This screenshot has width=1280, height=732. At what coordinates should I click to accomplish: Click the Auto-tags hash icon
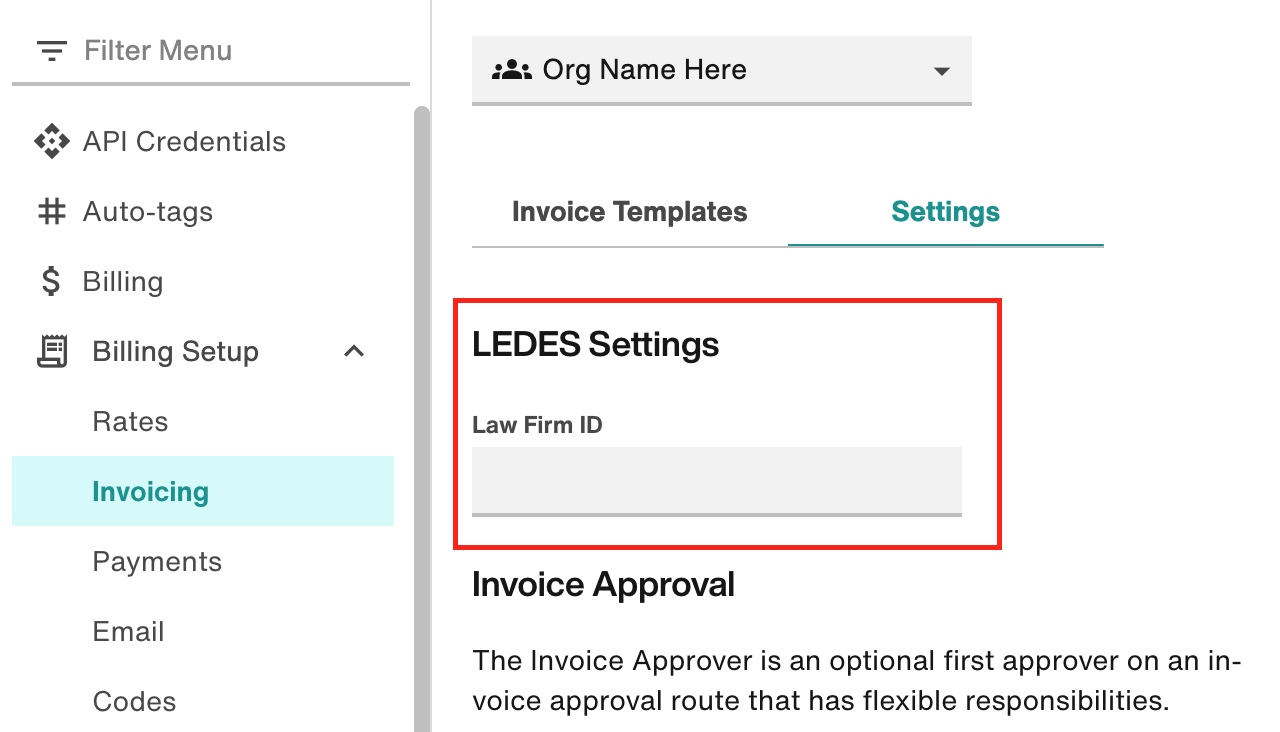click(x=51, y=211)
